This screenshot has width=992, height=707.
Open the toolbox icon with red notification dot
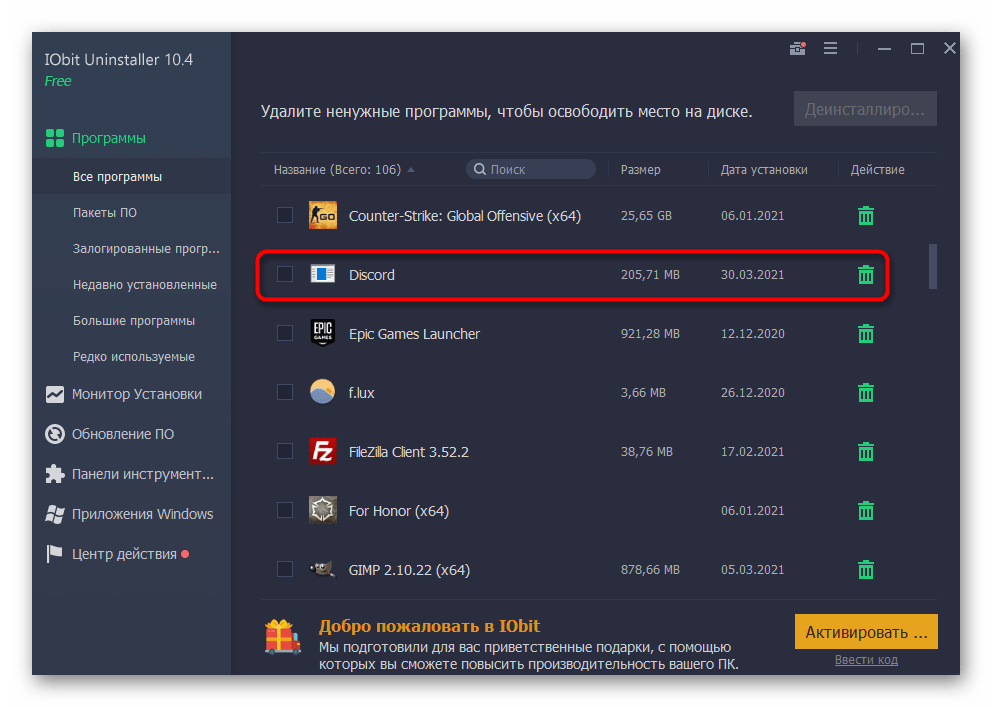797,47
